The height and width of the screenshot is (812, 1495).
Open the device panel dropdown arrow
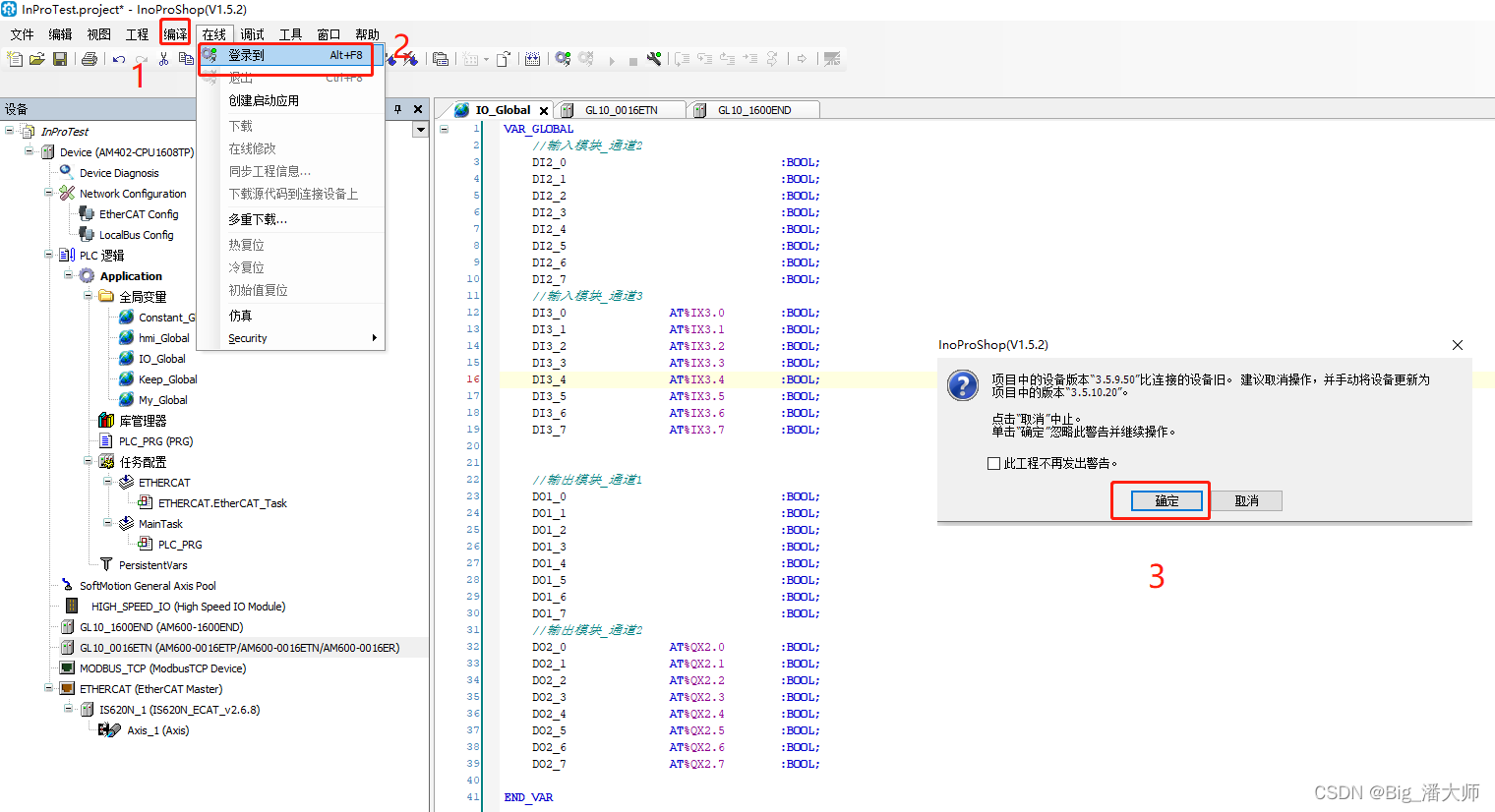[x=420, y=130]
